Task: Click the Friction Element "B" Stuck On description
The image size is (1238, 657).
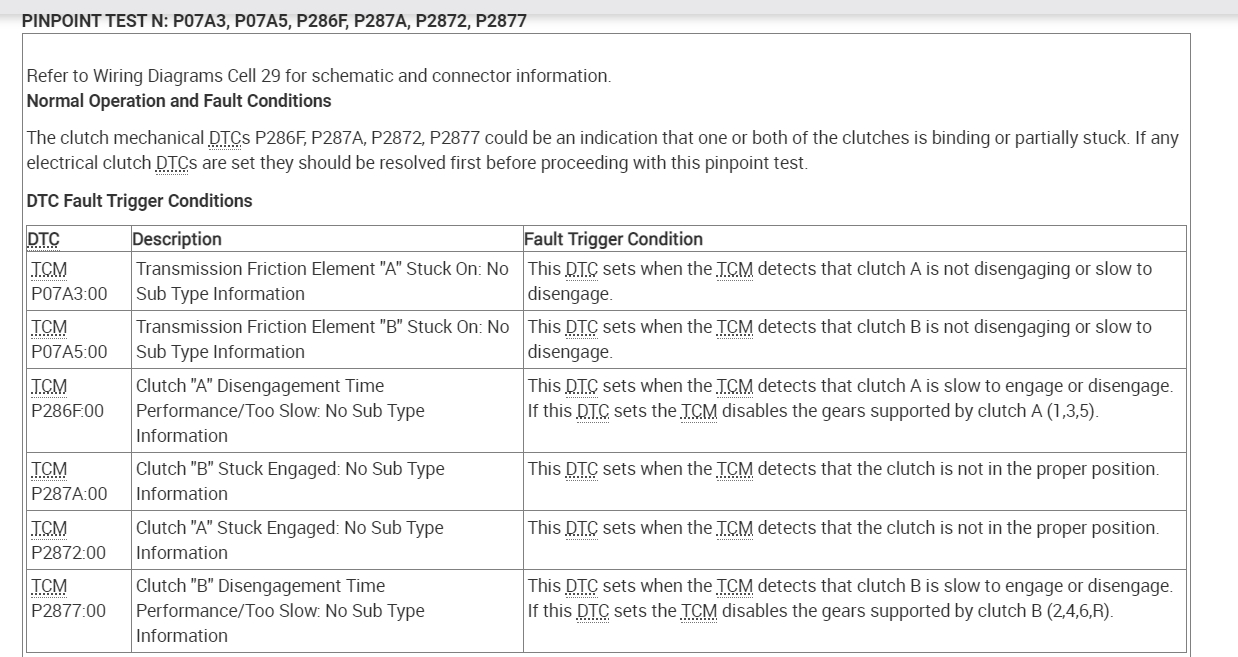Action: point(322,339)
